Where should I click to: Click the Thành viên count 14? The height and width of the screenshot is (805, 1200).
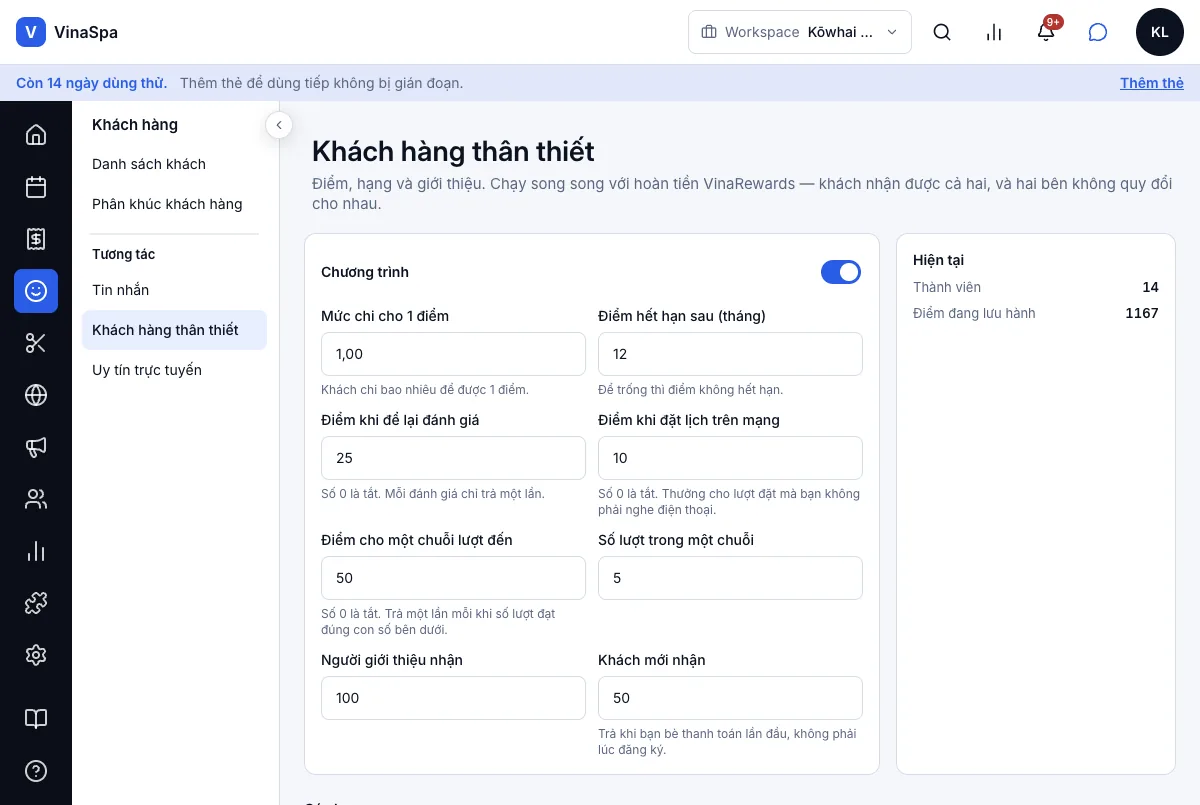[1150, 287]
